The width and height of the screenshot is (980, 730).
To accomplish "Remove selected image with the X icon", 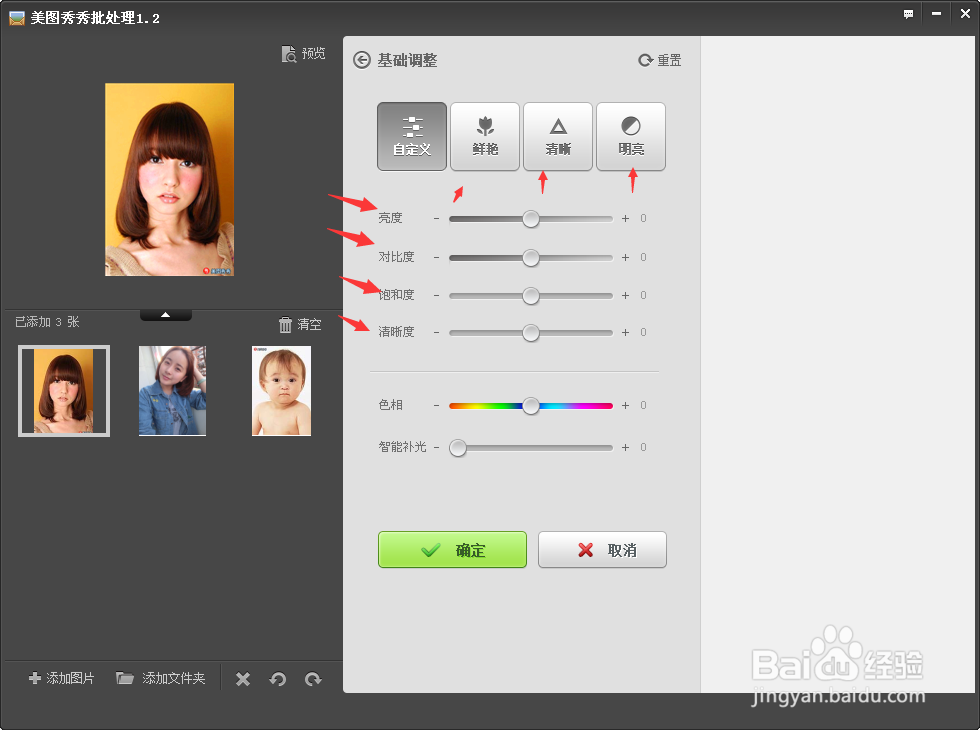I will coord(242,678).
